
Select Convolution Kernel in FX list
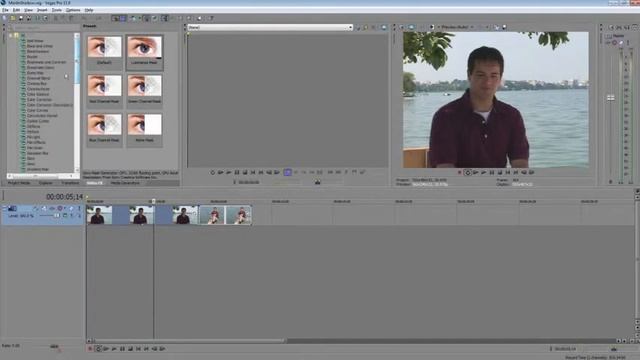(x=42, y=116)
